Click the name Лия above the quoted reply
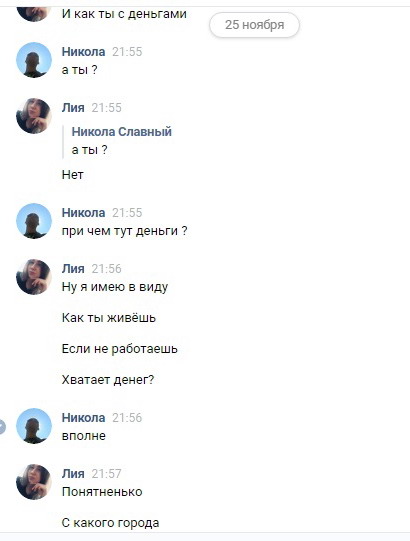Screen dimensions: 410x541 [73, 108]
